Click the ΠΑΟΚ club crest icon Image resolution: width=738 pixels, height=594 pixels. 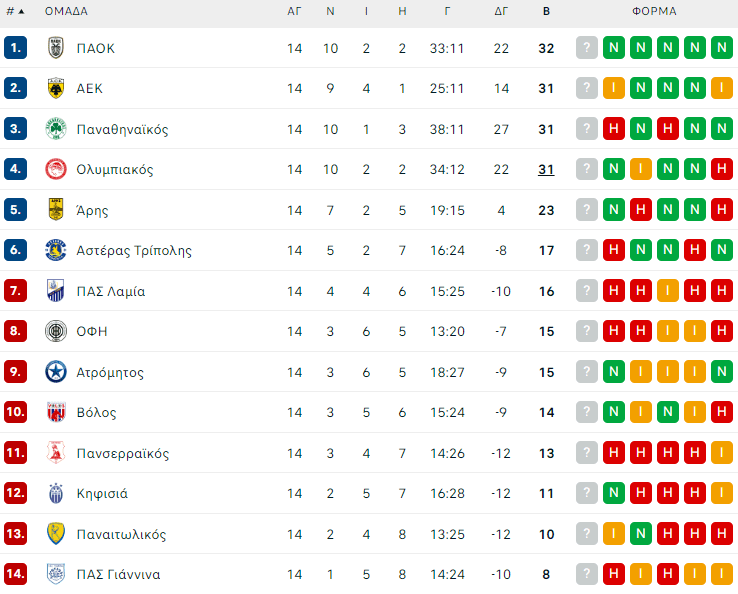point(56,48)
